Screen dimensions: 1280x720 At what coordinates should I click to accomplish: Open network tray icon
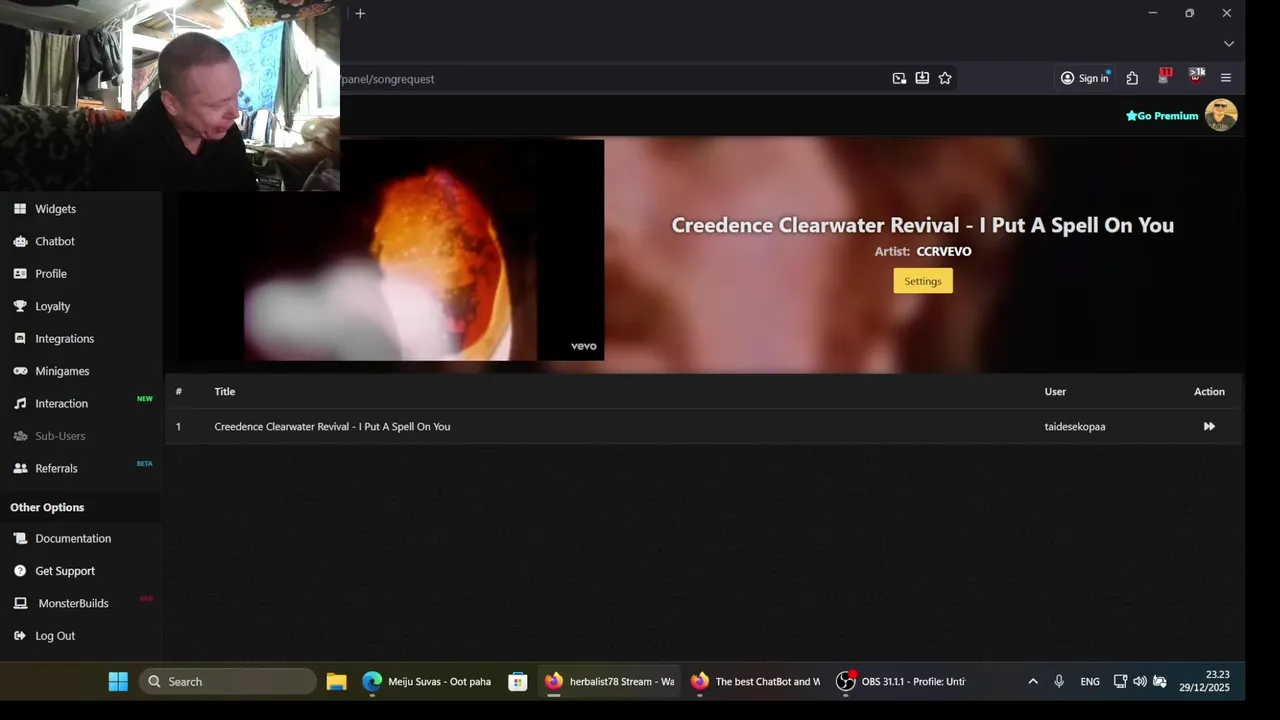1120,682
